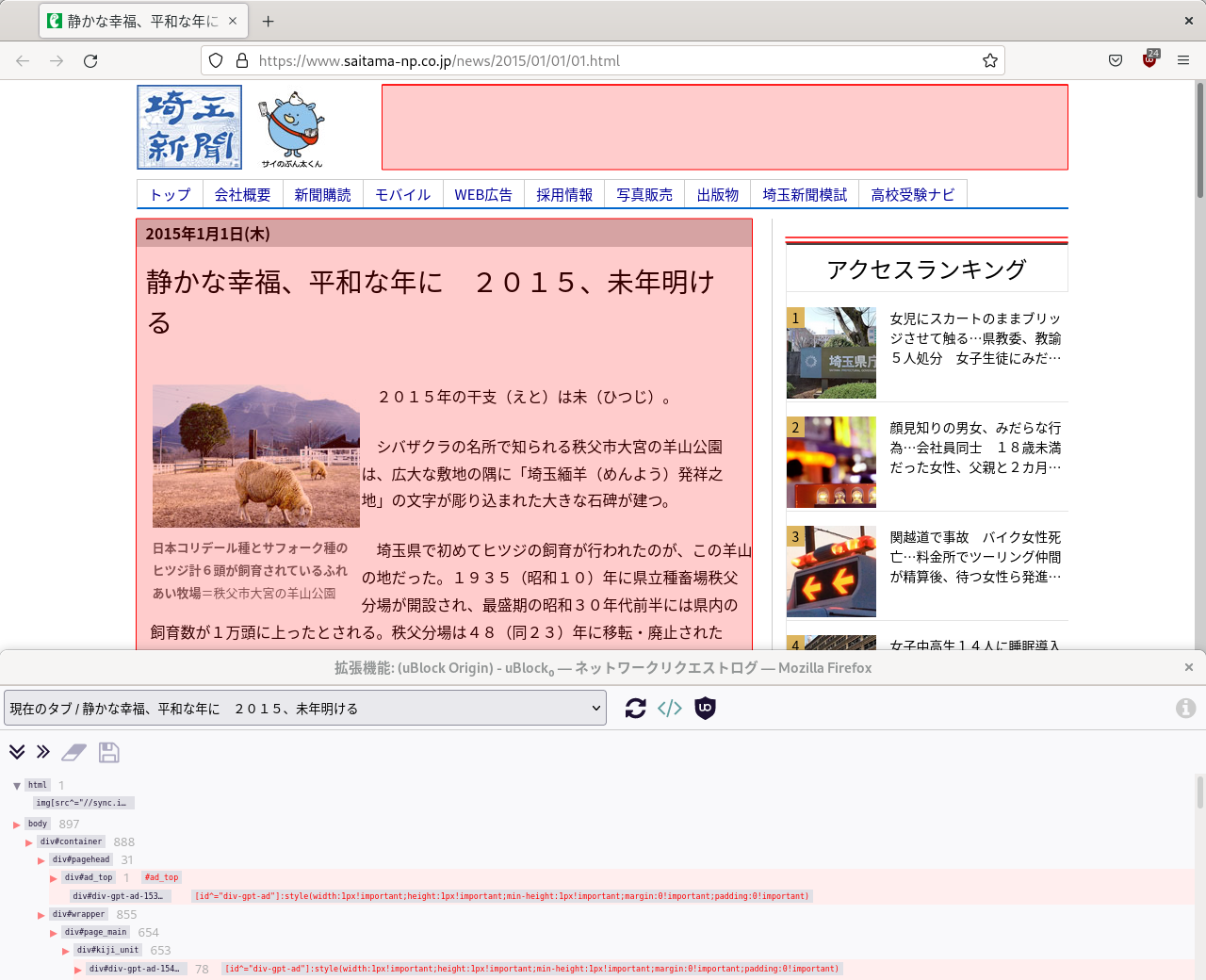Click the date 2015年1月1日(木)
This screenshot has height=980, width=1206.
pyautogui.click(x=208, y=234)
